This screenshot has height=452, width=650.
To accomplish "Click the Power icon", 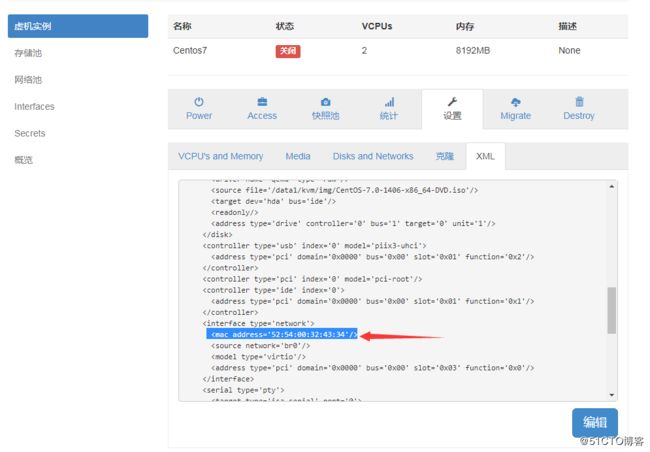I will click(199, 102).
